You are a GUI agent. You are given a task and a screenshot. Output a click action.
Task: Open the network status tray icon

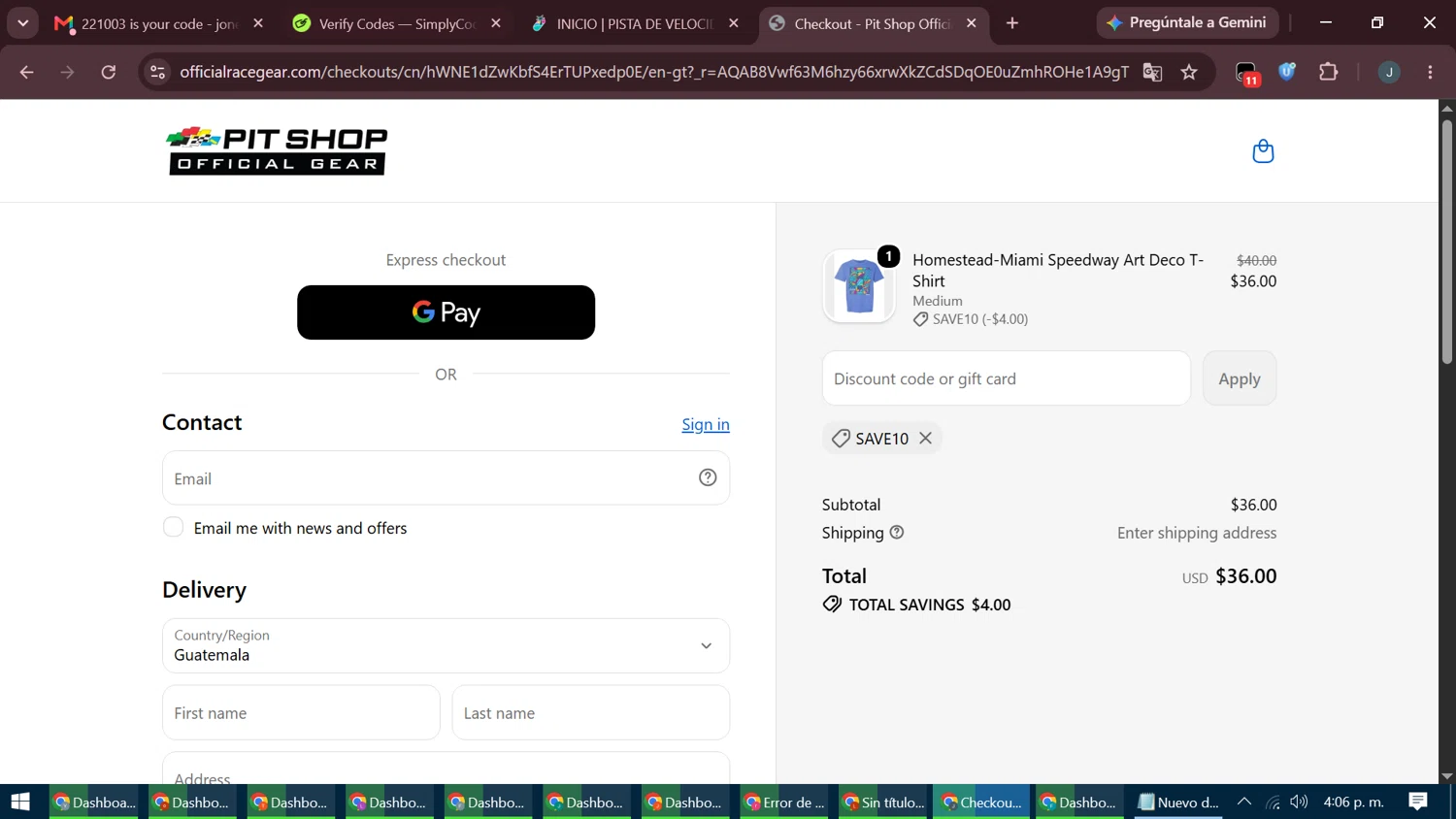click(1273, 802)
